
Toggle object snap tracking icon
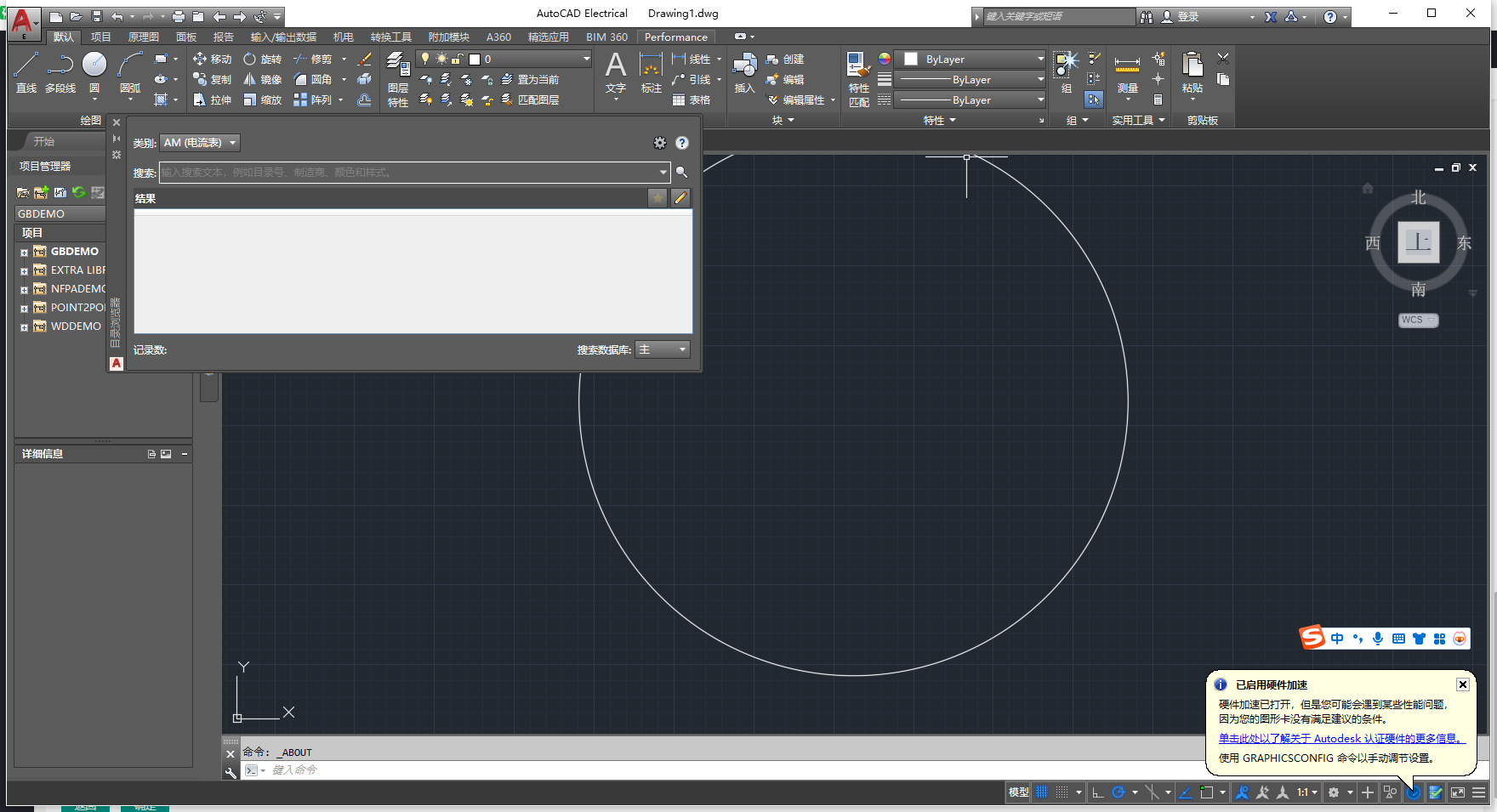pyautogui.click(x=1185, y=792)
